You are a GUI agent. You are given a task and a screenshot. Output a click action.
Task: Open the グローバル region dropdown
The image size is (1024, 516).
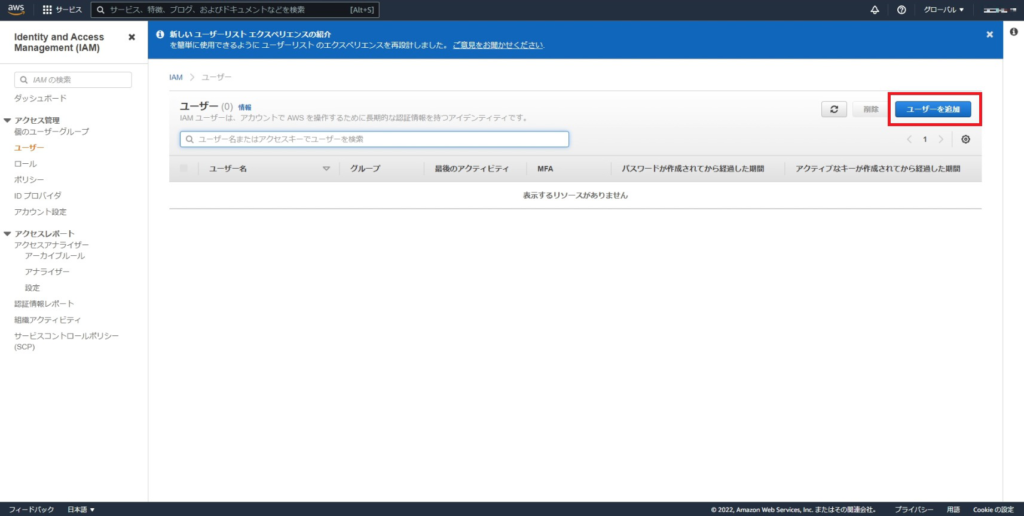(944, 9)
